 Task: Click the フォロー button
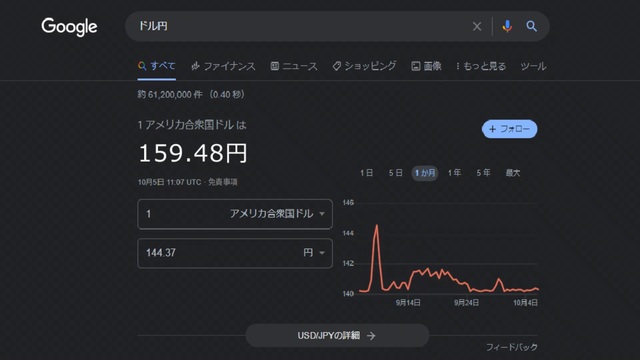click(509, 129)
